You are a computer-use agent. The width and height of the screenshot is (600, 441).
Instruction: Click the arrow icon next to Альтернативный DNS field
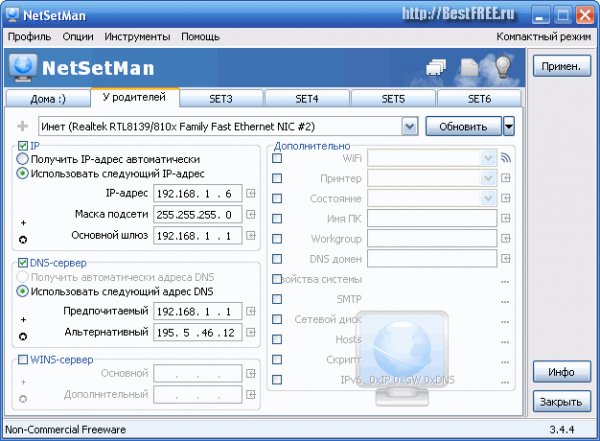coord(251,332)
